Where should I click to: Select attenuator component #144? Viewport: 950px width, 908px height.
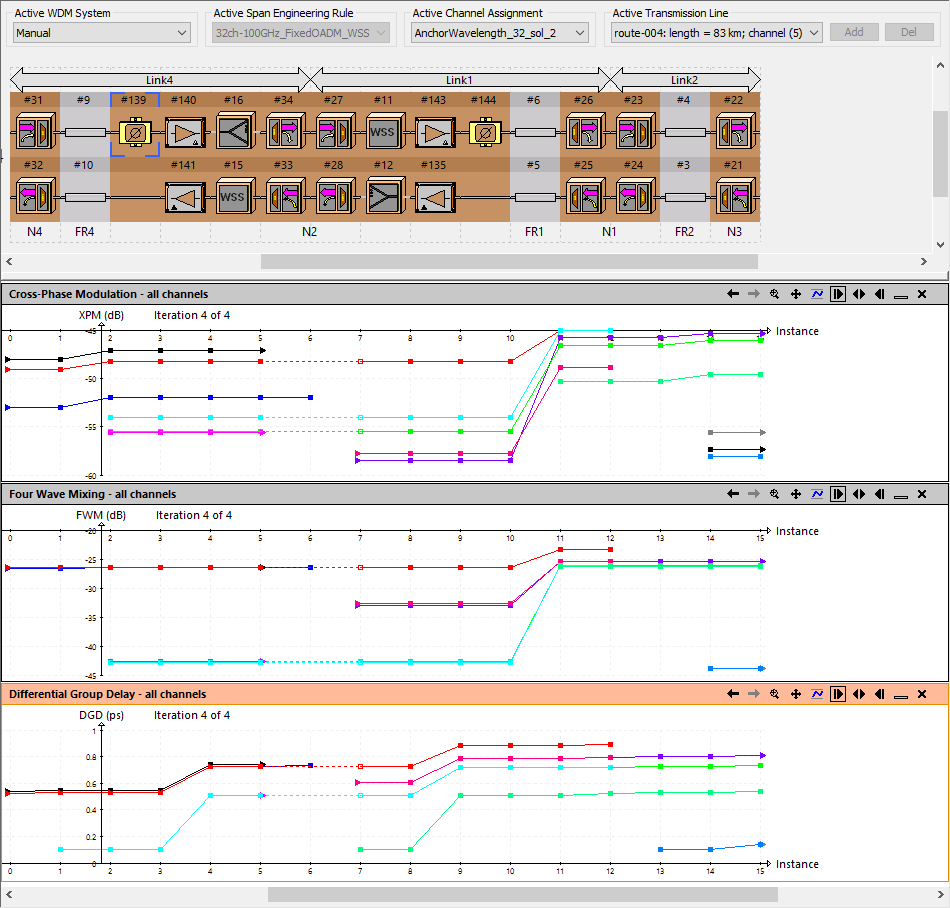point(485,133)
